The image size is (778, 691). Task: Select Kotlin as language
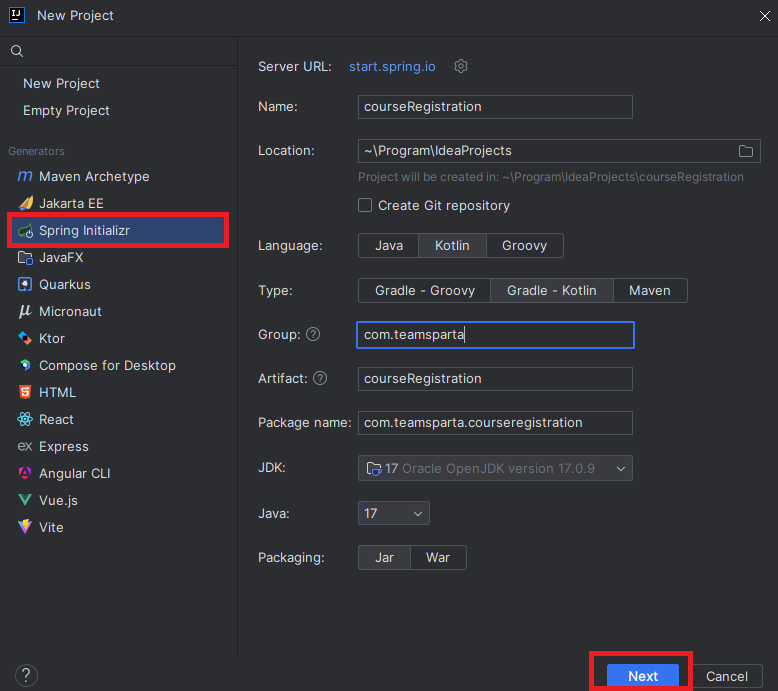tap(452, 246)
